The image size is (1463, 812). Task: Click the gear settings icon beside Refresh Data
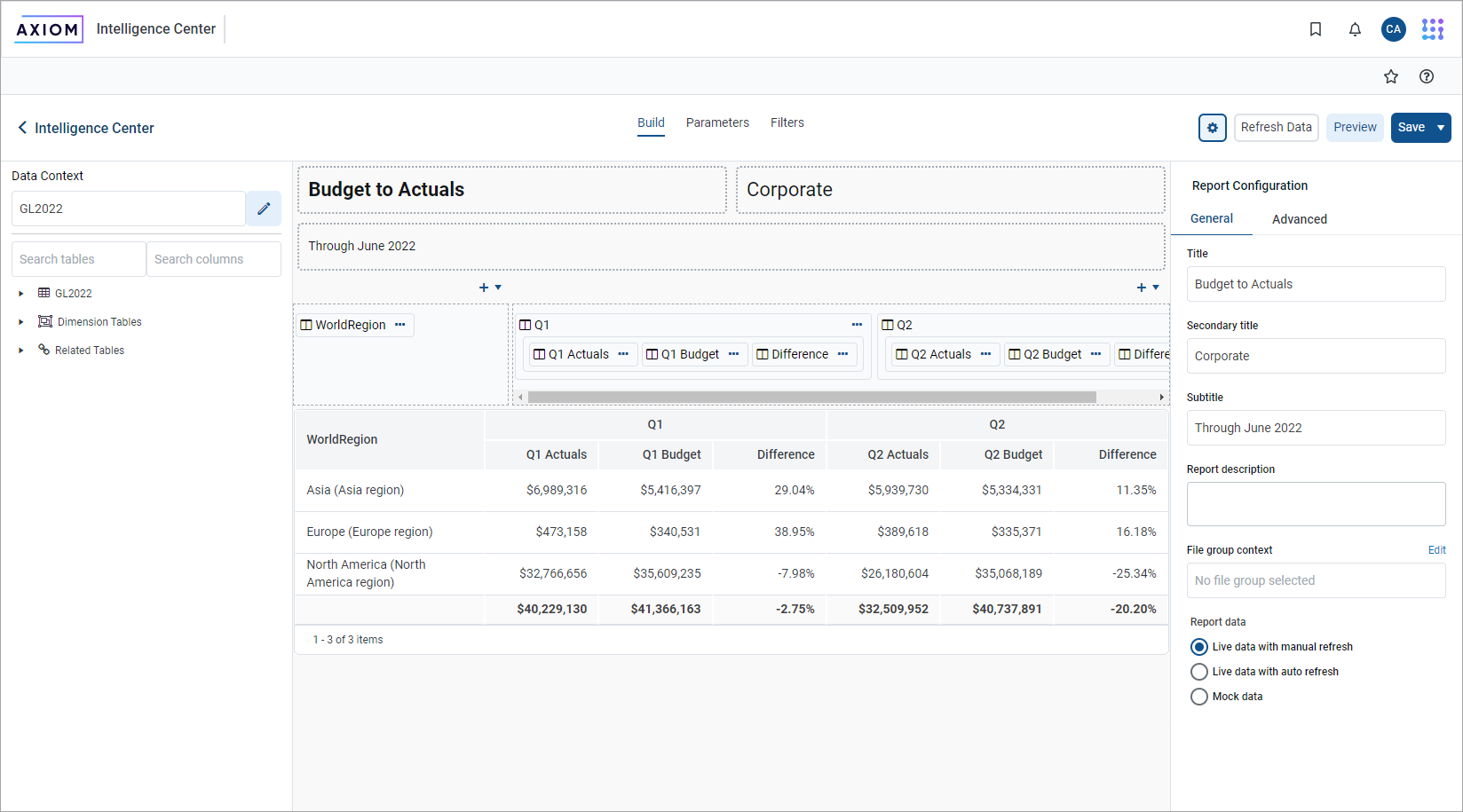pos(1213,128)
